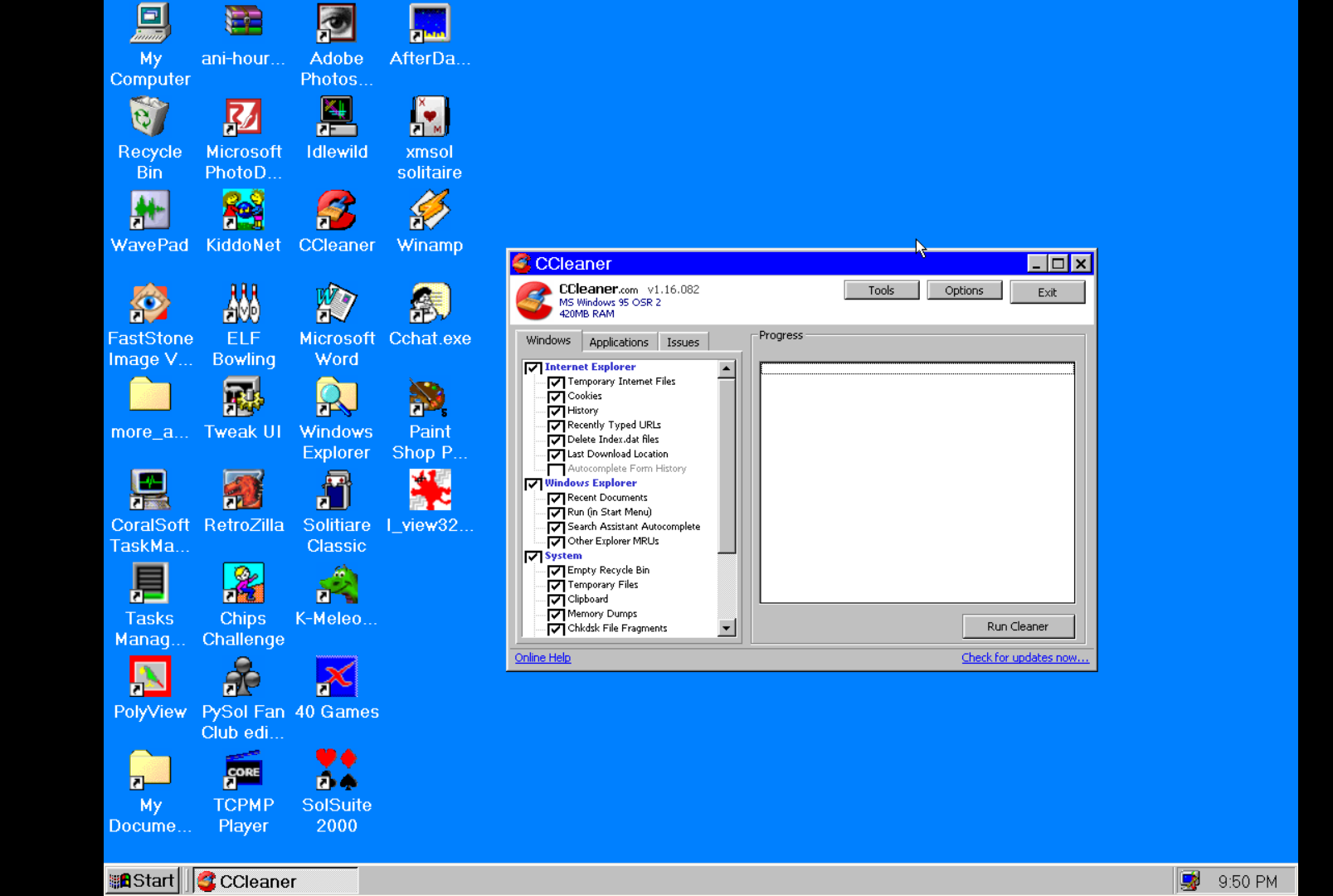The width and height of the screenshot is (1333, 896).
Task: Toggle the Memory Dumps checkbox
Action: [556, 615]
